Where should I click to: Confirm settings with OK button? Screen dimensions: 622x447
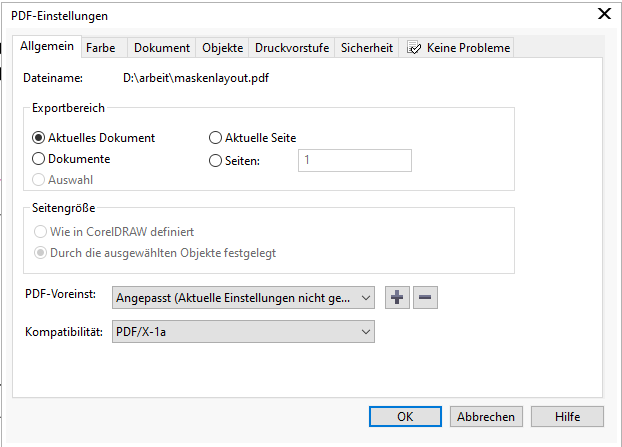coord(405,416)
